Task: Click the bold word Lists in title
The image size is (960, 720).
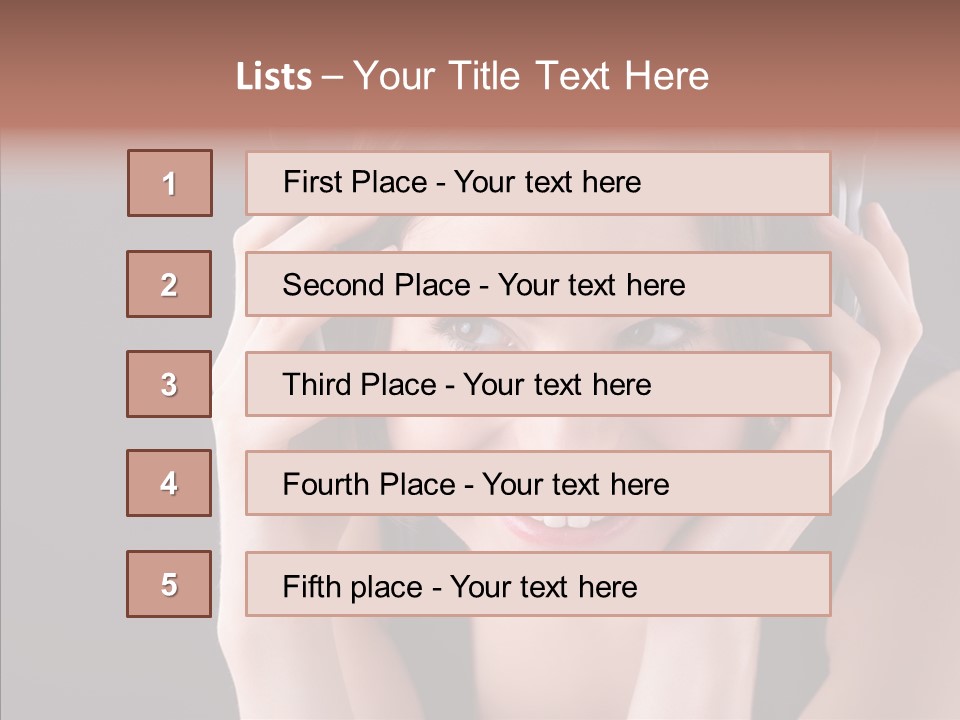Action: (274, 77)
